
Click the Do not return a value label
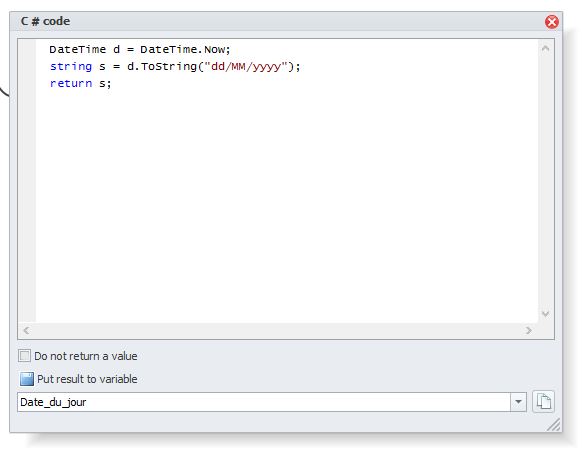(x=86, y=356)
